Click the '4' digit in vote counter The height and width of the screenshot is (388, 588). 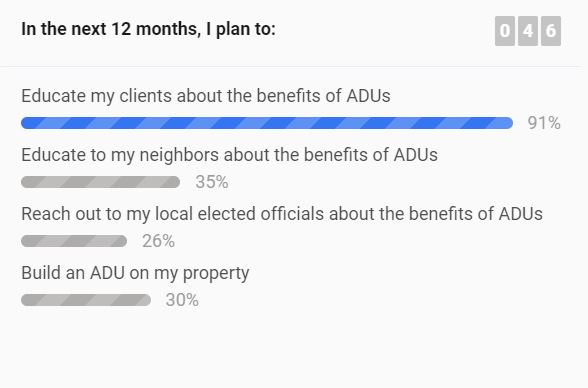point(528,31)
